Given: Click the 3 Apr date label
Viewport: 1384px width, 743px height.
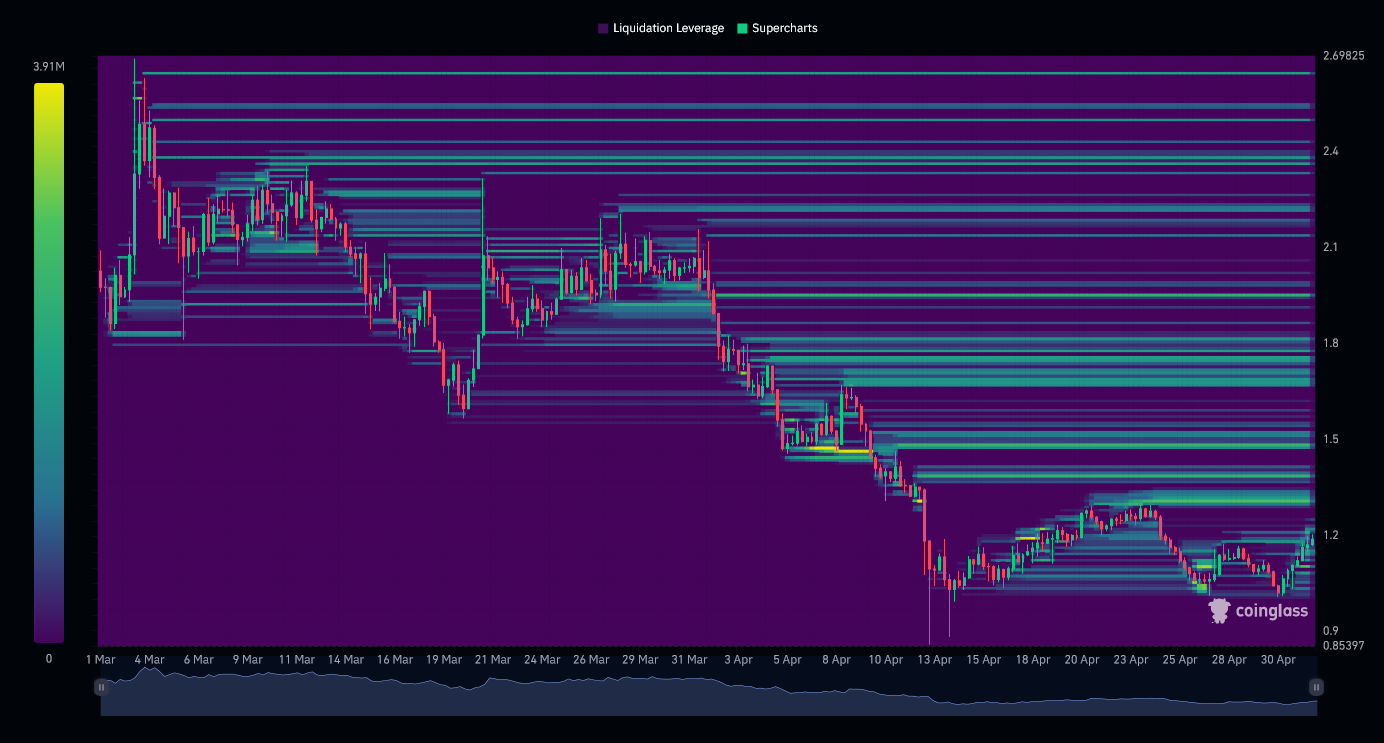Looking at the screenshot, I should pos(738,660).
